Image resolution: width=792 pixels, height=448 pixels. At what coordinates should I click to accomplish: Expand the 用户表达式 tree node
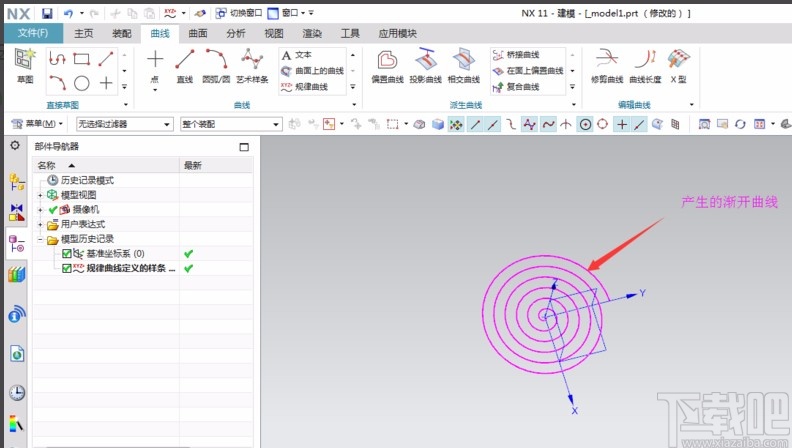click(x=40, y=224)
